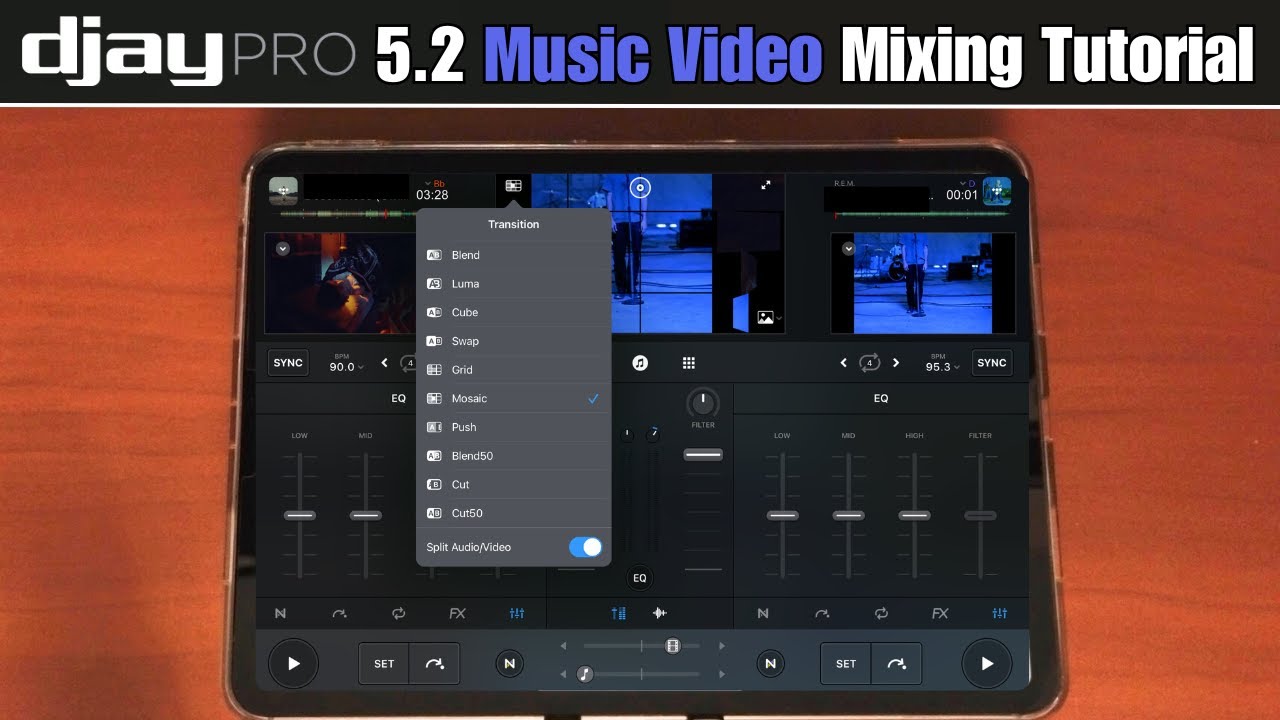Tap the center video target circle icon

[x=640, y=187]
